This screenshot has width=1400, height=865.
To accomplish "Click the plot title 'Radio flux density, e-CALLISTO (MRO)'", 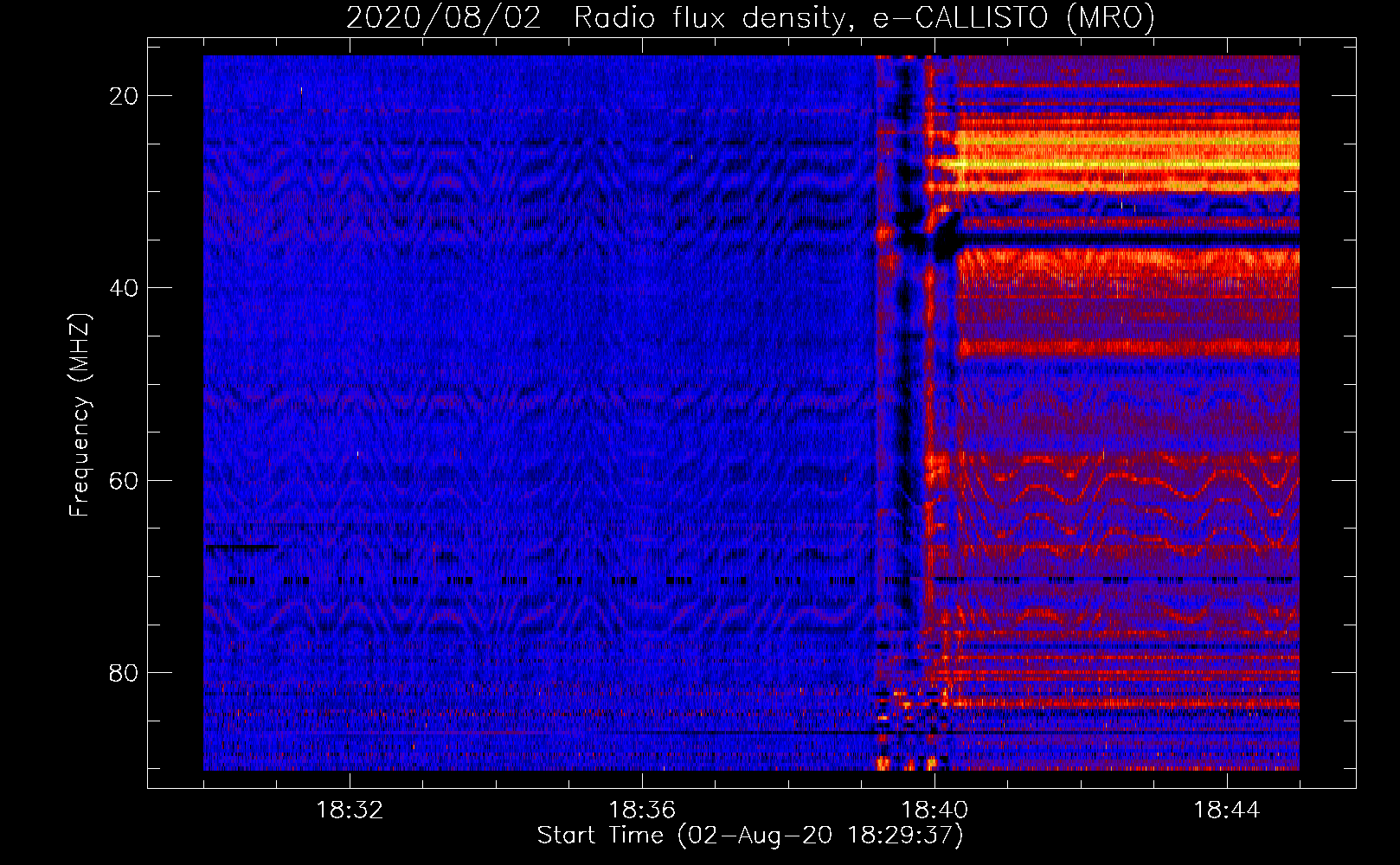I will pyautogui.click(x=864, y=18).
